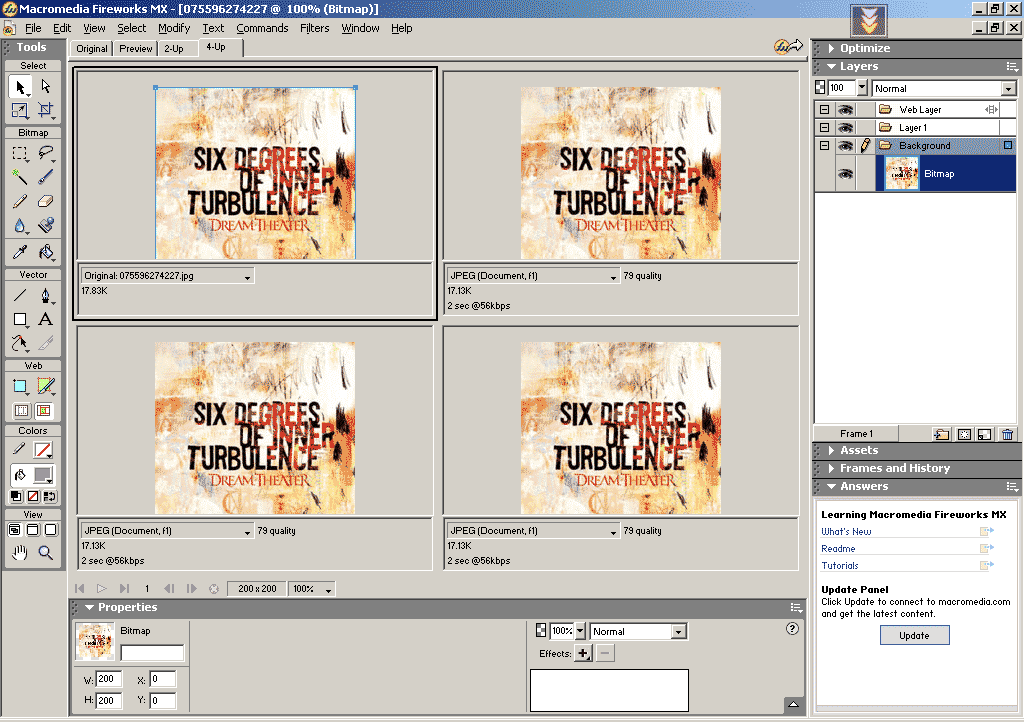Click the fill color swatch in Colors
Image resolution: width=1024 pixels, height=722 pixels.
pos(44,475)
